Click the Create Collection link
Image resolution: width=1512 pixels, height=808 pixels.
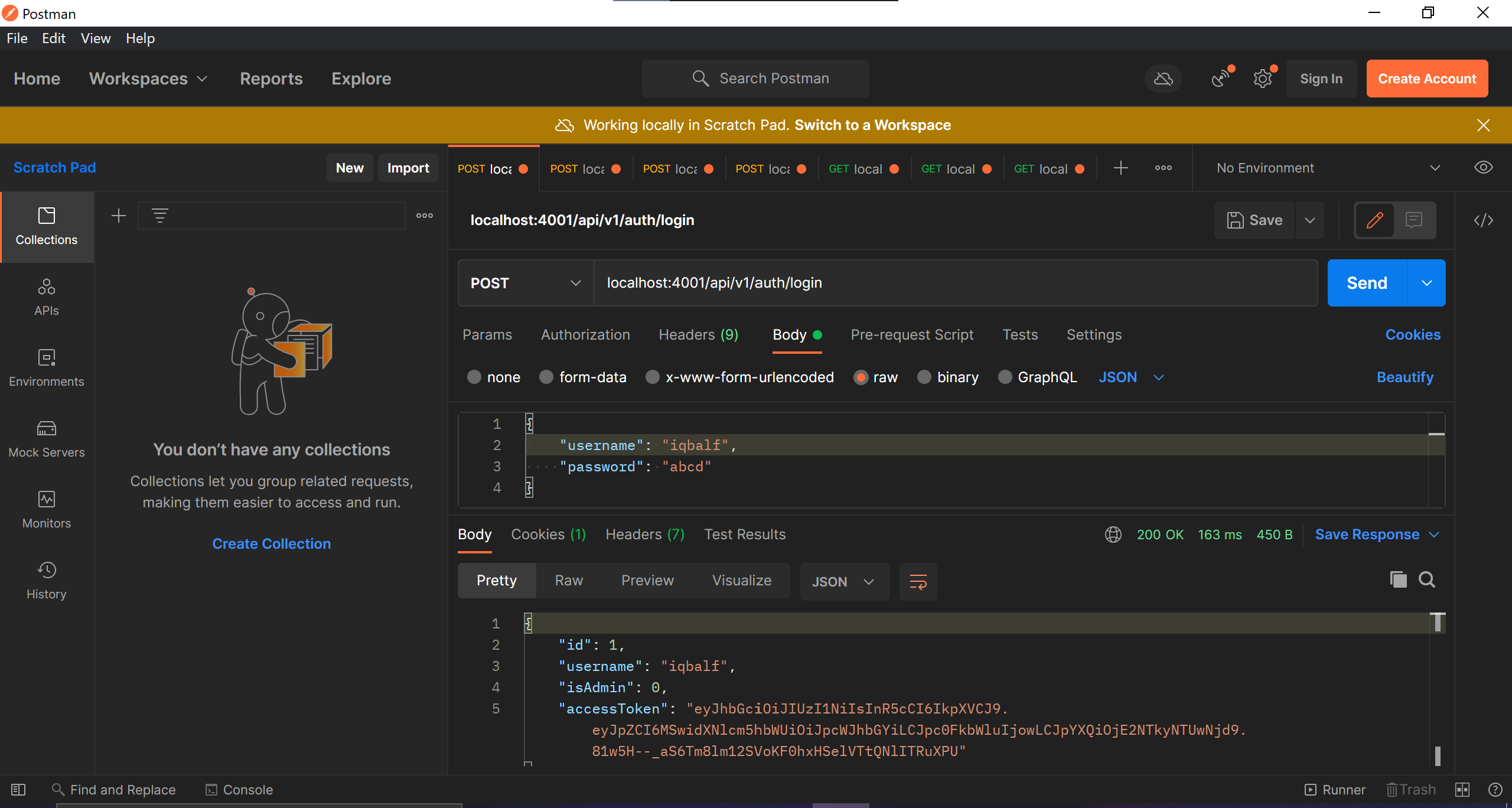271,543
